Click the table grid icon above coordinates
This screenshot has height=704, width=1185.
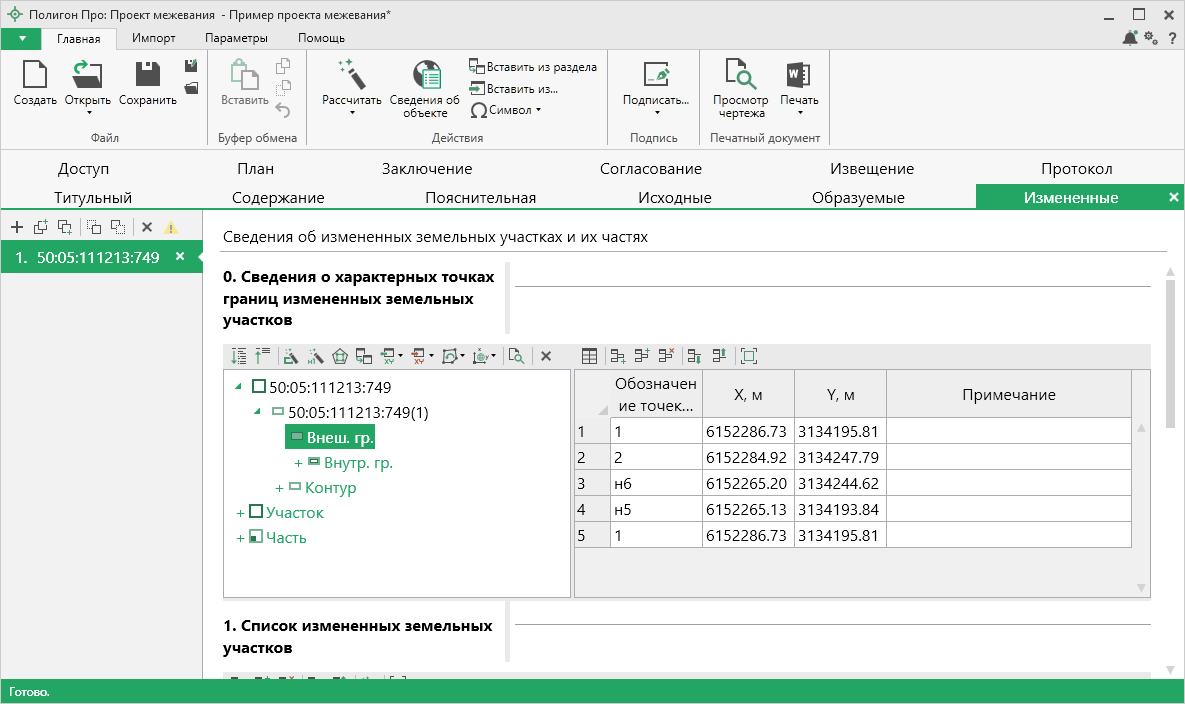(590, 355)
